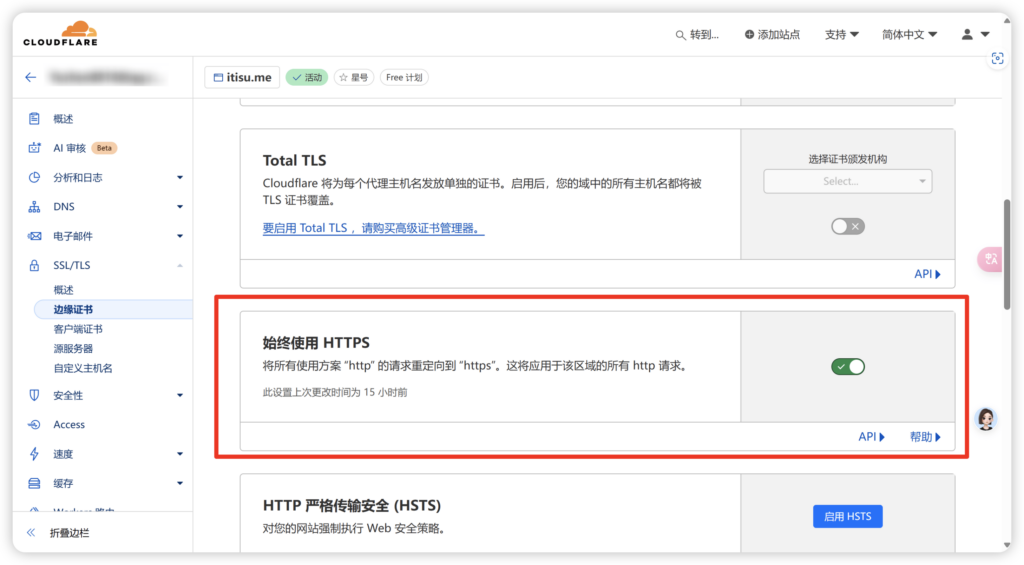Screen dimensions: 1024x565
Task: Open API link in Total TLS card
Action: coord(927,274)
